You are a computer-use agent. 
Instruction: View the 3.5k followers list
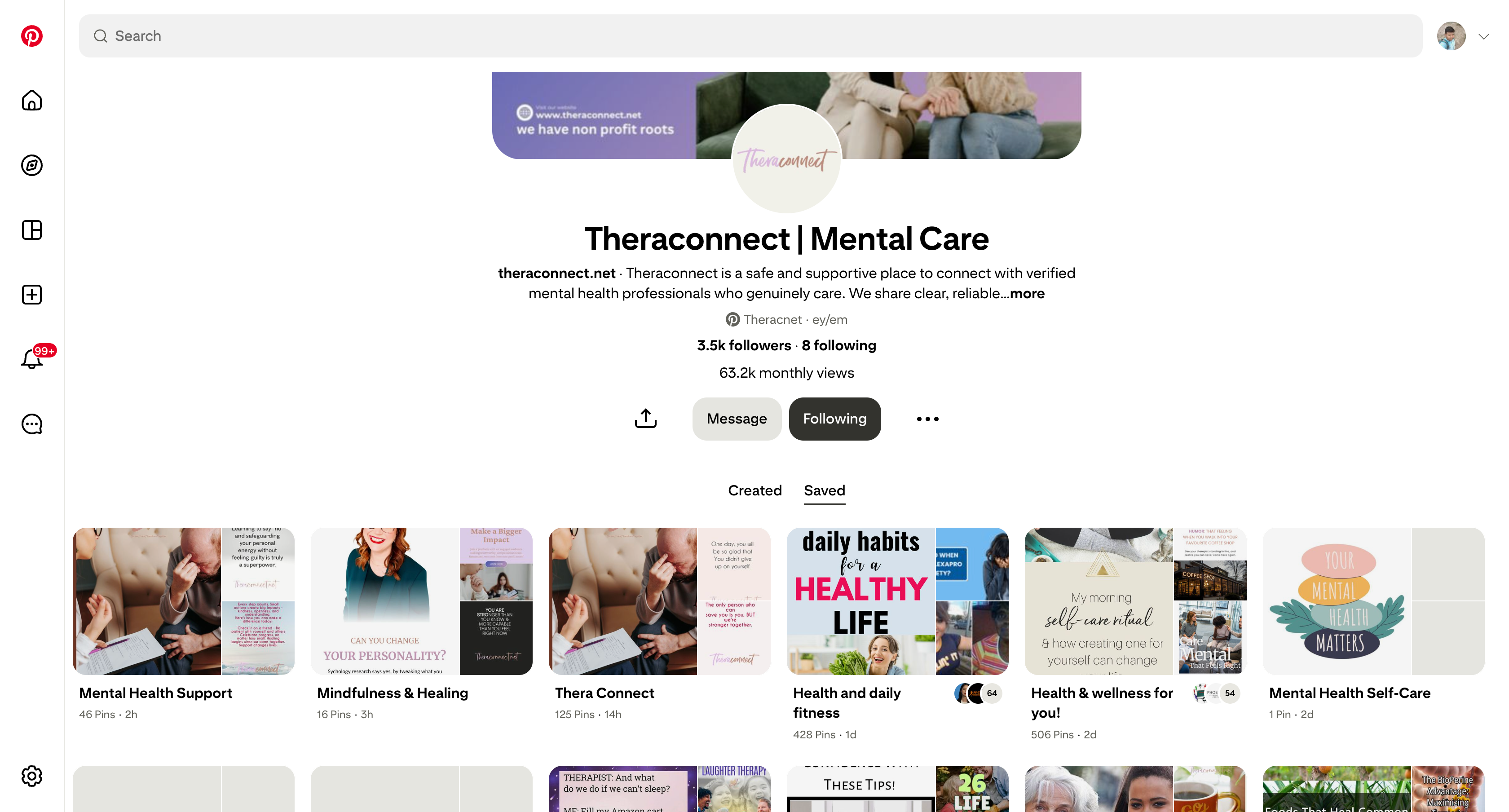pos(743,345)
